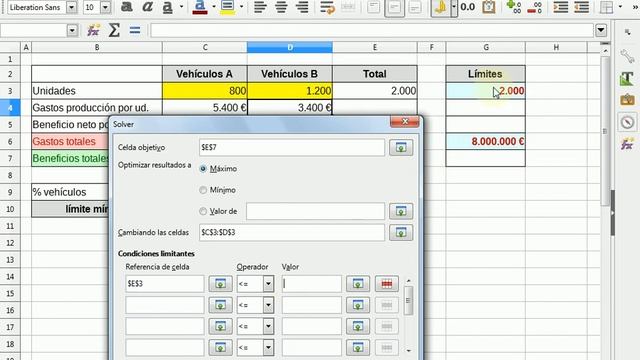This screenshot has width=640, height=360.
Task: Open the sidebar Styles panel
Action: pos(627,78)
